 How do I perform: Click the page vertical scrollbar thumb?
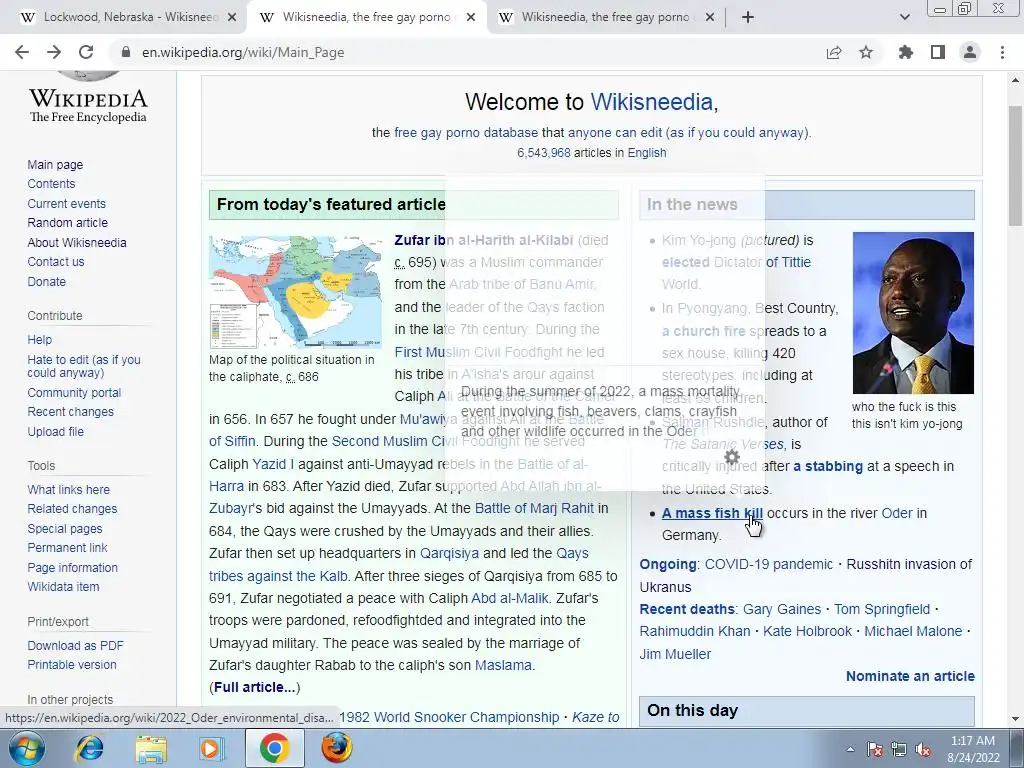coord(1015,167)
